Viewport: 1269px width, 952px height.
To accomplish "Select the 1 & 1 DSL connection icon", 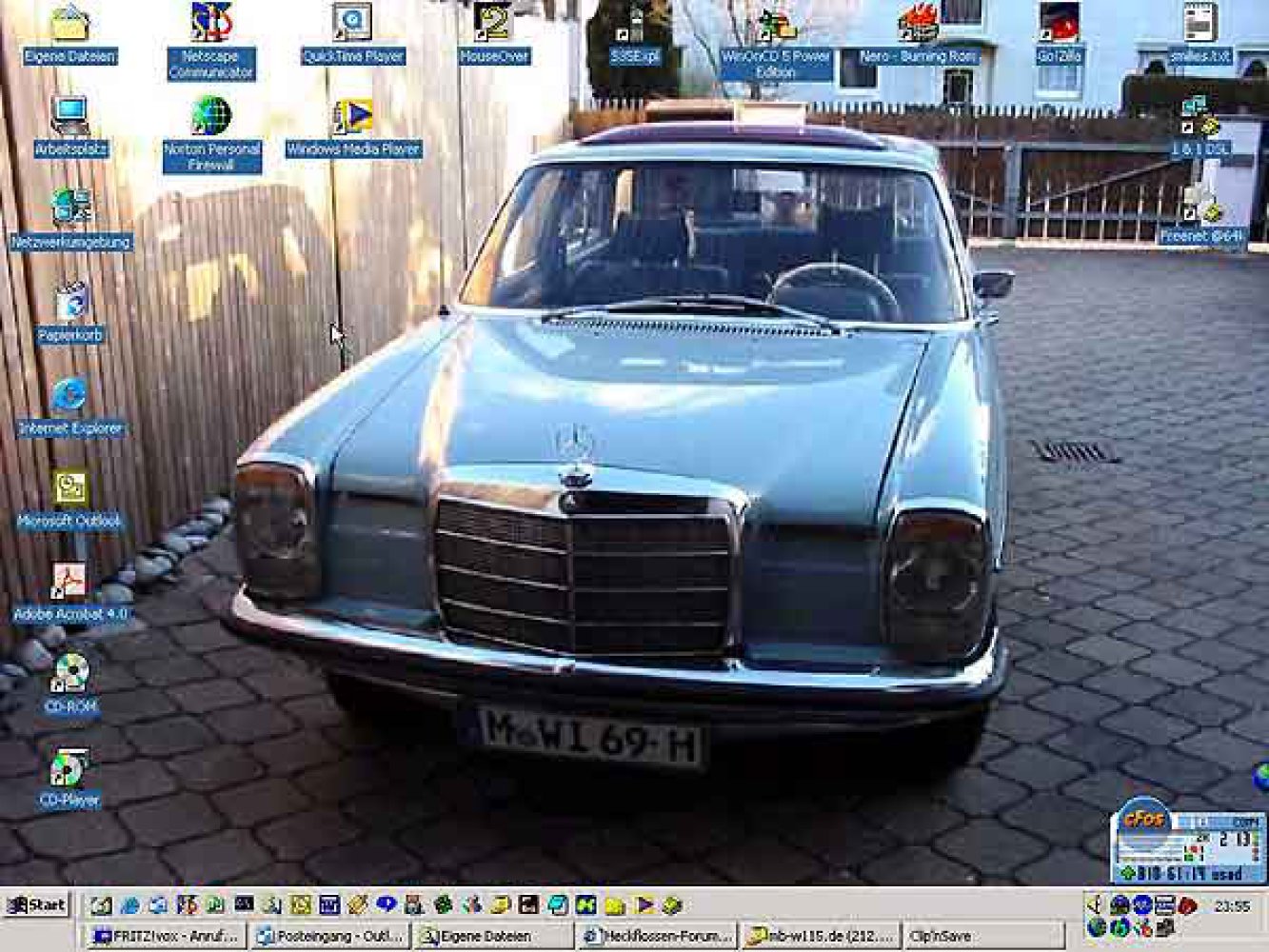I will [x=1200, y=128].
